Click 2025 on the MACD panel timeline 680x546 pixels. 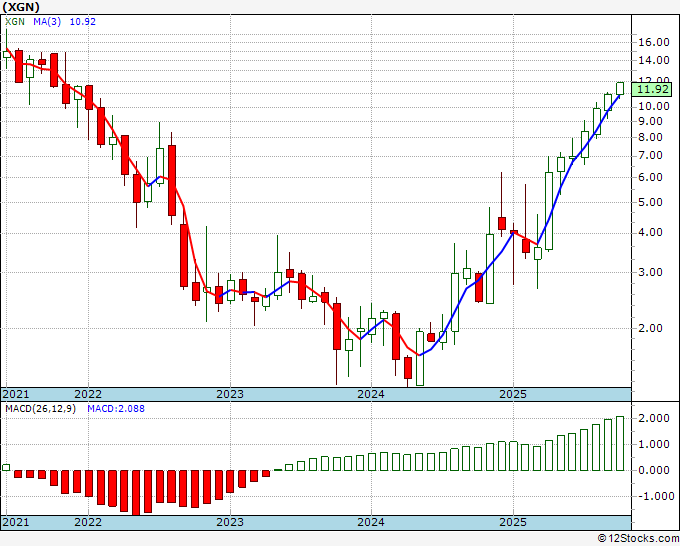click(x=513, y=522)
